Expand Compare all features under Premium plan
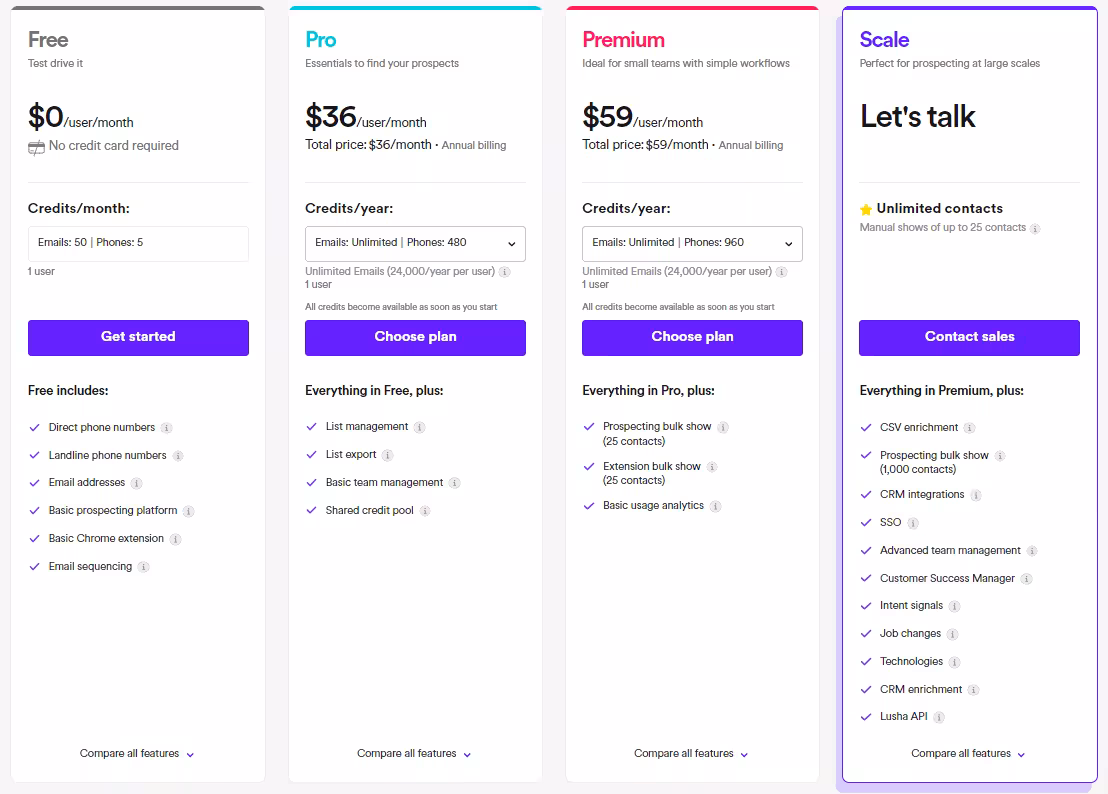This screenshot has height=794, width=1108. [692, 754]
